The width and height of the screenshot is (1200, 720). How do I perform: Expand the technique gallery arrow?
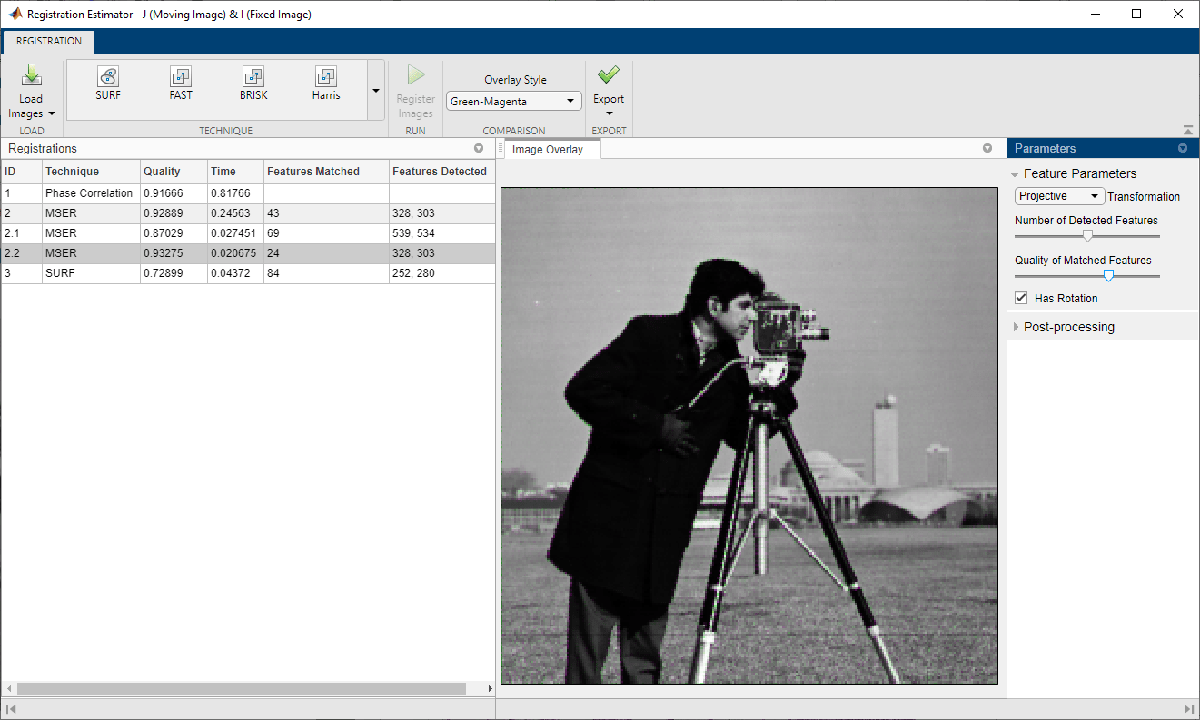pos(376,90)
